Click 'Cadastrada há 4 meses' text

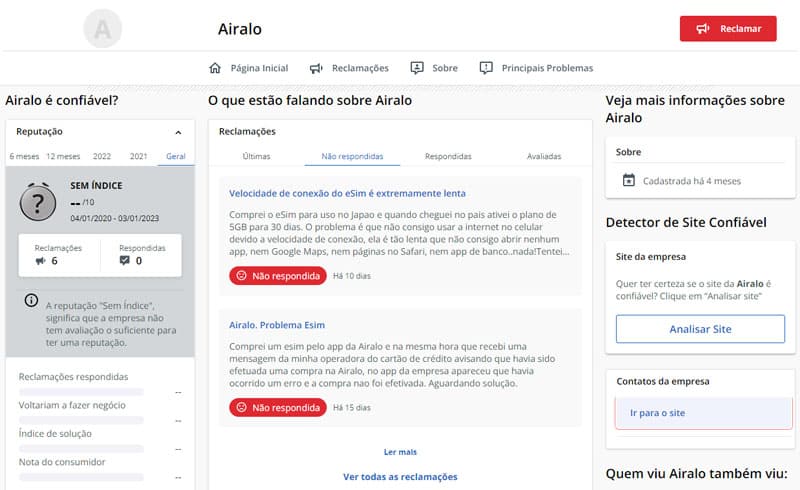point(692,181)
